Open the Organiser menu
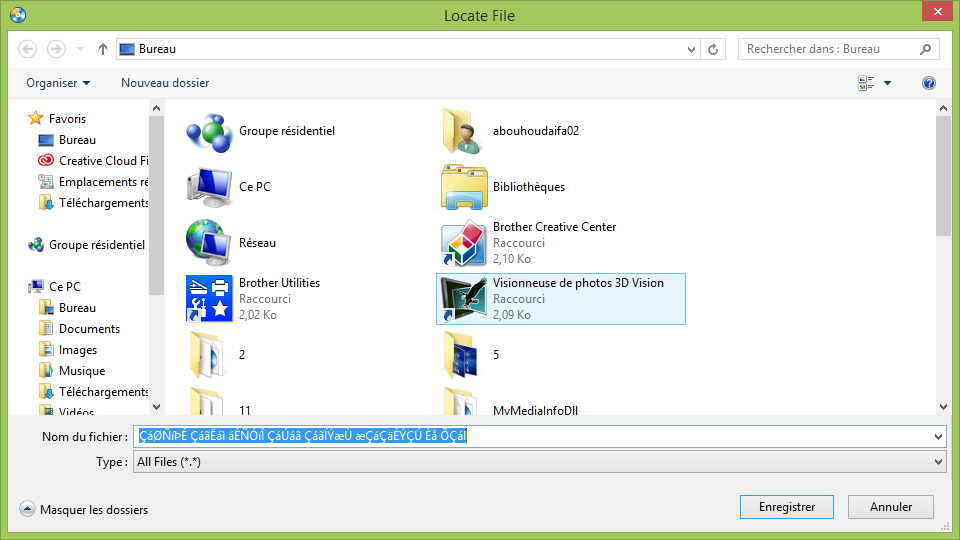The image size is (960, 540). coord(58,83)
